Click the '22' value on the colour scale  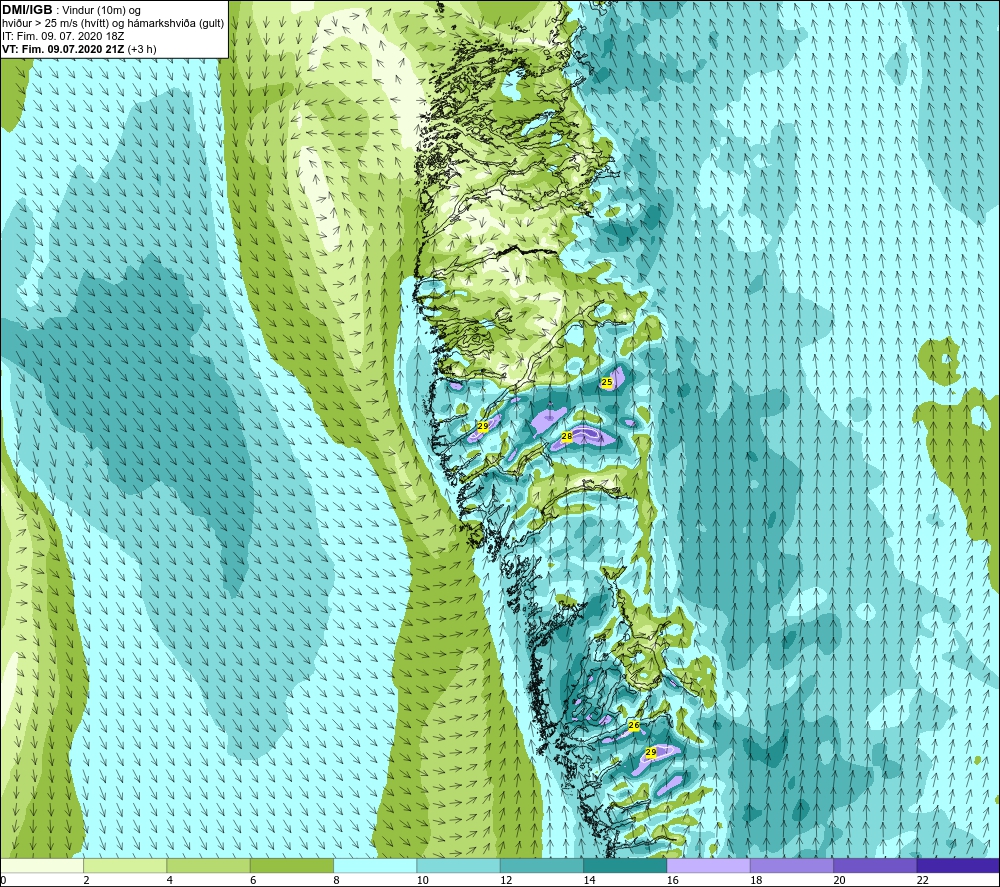point(922,880)
